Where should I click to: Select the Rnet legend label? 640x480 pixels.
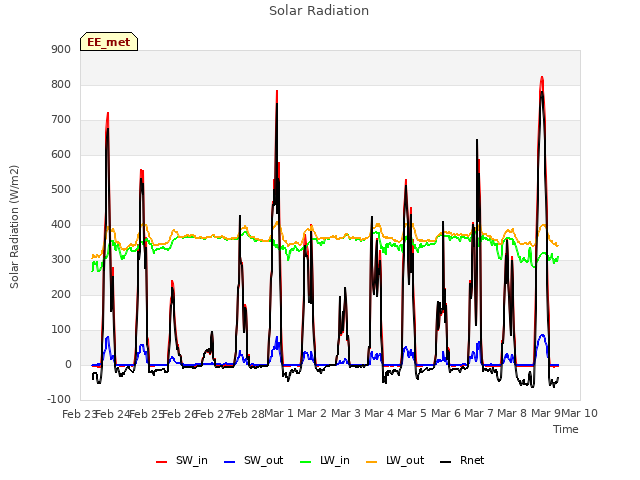coord(472,461)
